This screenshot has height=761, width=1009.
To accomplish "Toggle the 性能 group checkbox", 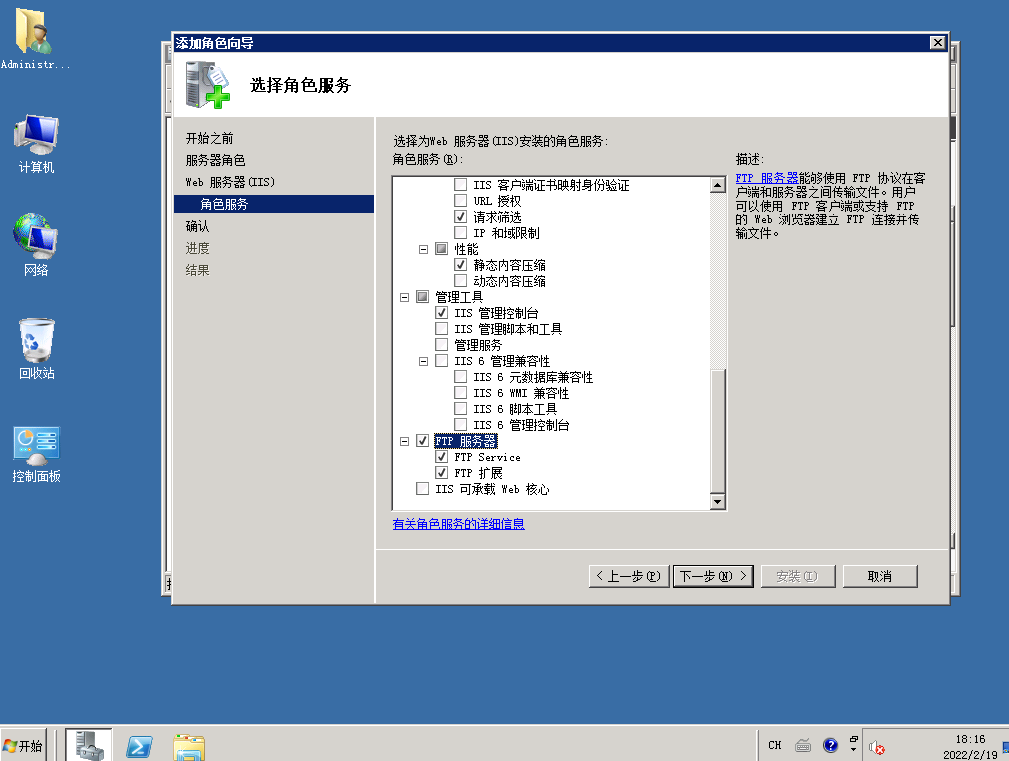I will (441, 248).
